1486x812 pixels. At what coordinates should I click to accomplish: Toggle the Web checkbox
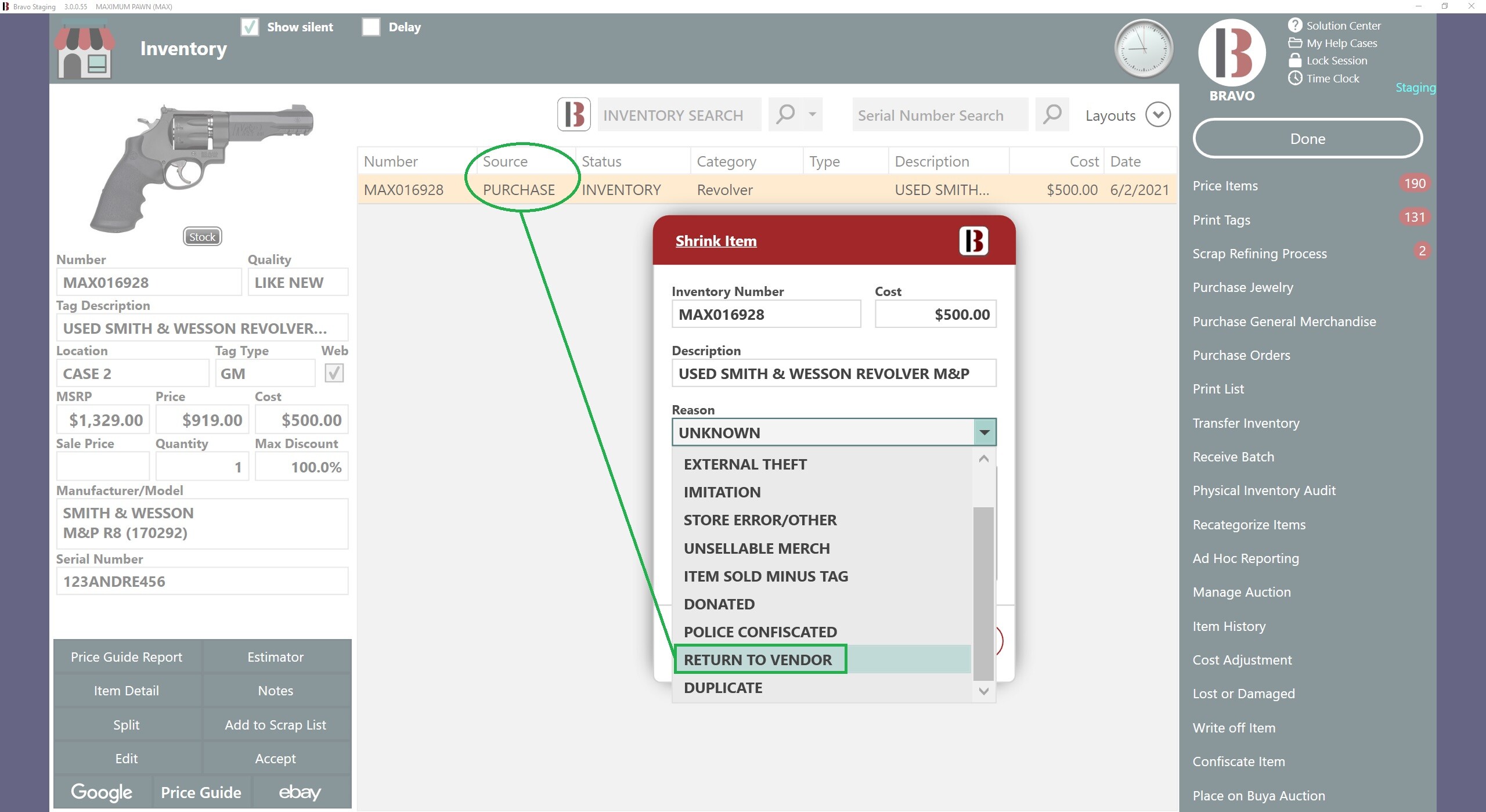click(x=334, y=373)
